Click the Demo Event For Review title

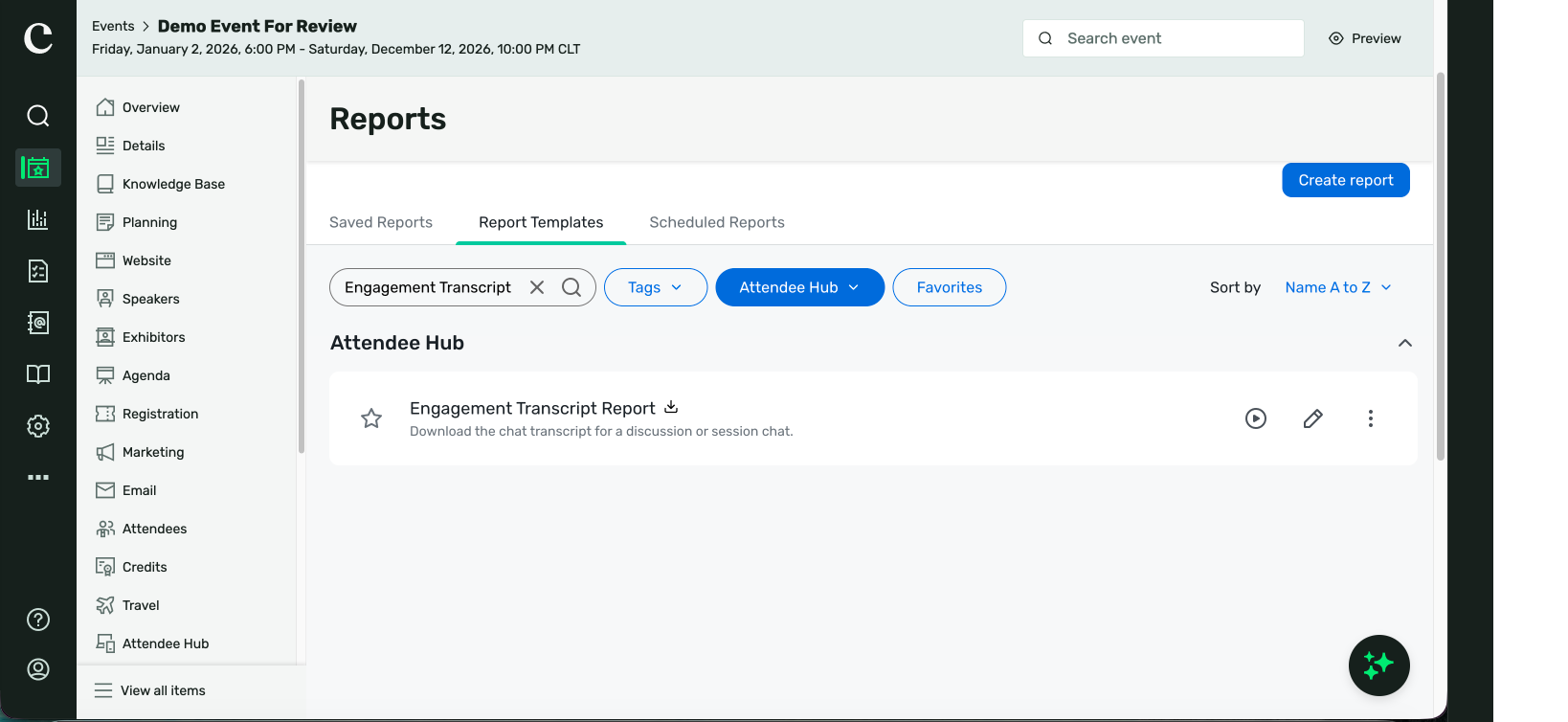pos(257,26)
